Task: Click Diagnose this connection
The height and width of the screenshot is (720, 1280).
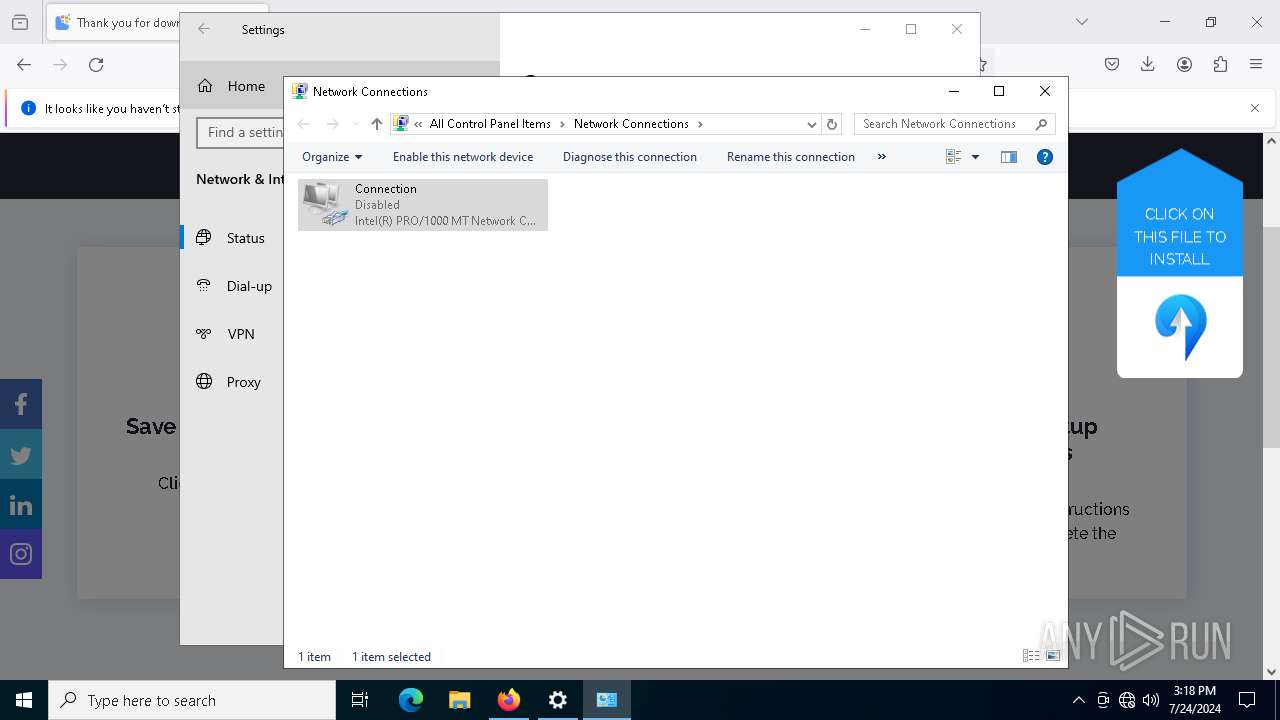Action: pos(630,157)
